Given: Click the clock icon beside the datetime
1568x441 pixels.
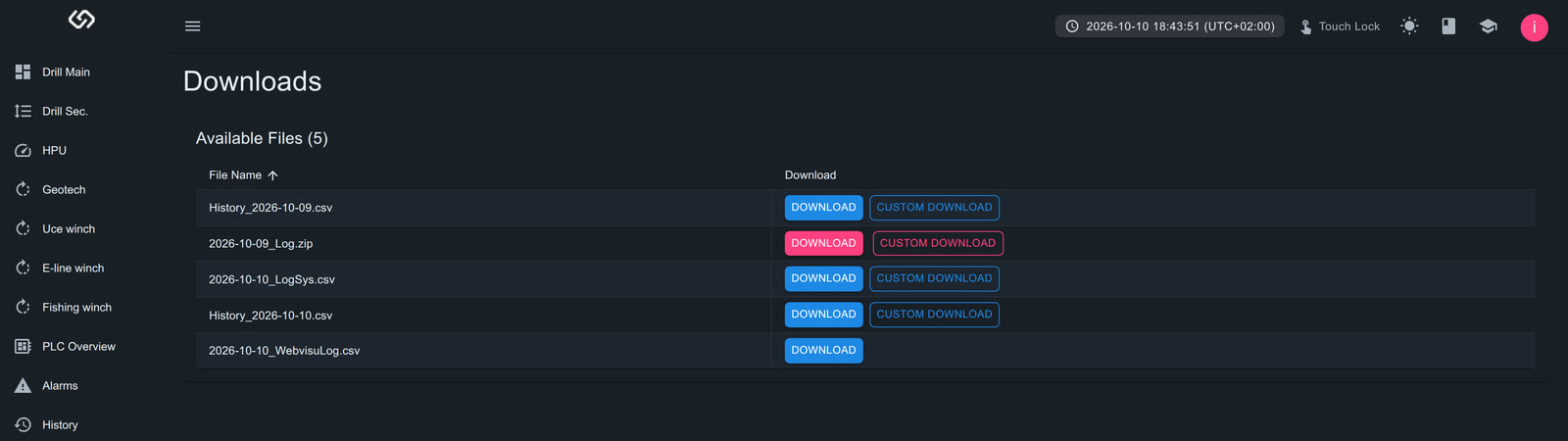Looking at the screenshot, I should pyautogui.click(x=1072, y=26).
